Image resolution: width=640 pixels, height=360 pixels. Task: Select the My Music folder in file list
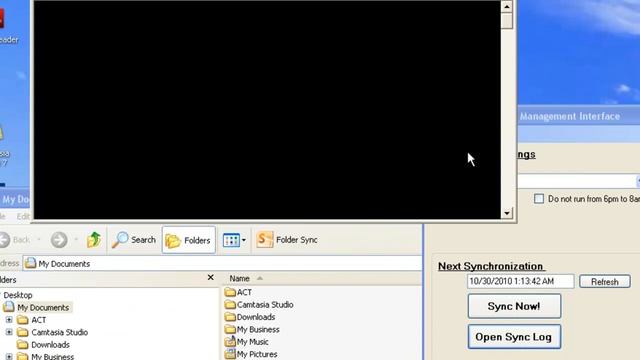(247, 342)
